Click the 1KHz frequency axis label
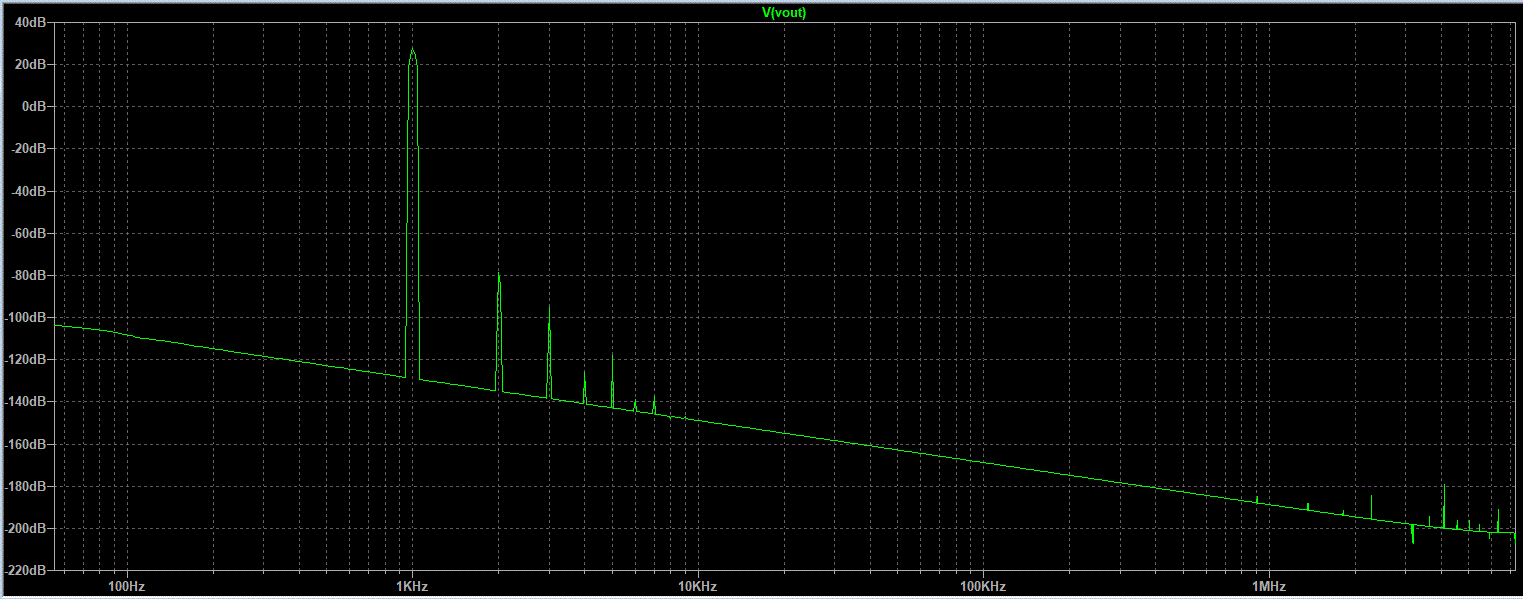 pyautogui.click(x=412, y=585)
